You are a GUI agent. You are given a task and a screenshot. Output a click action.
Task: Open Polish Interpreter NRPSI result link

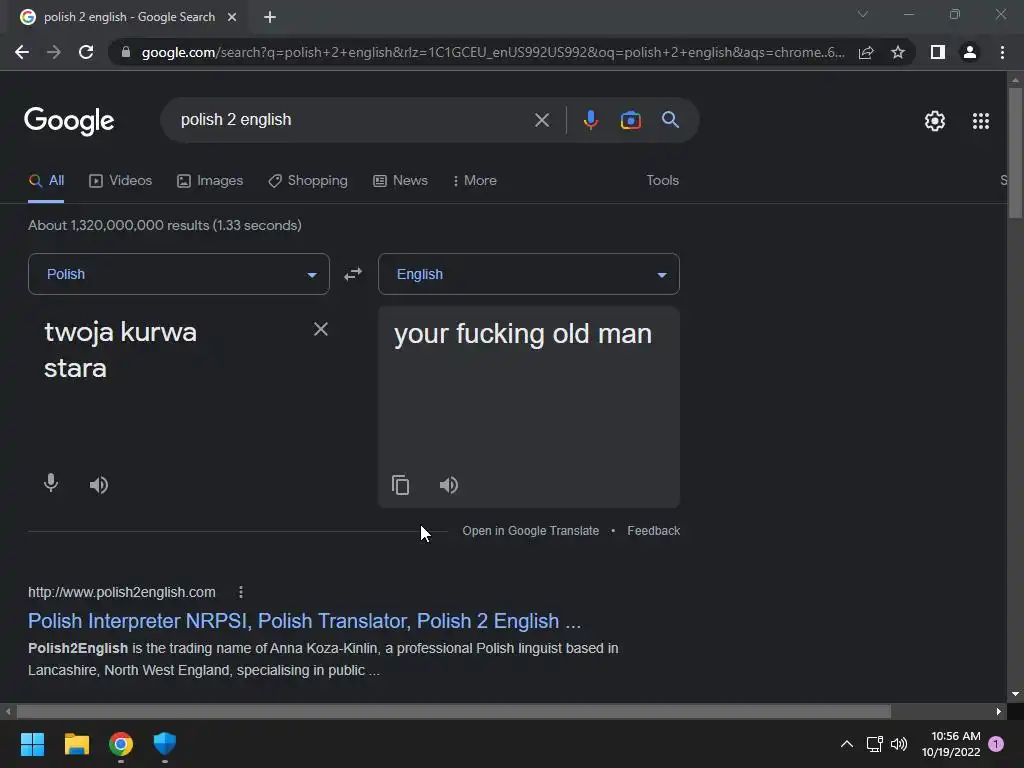(304, 621)
